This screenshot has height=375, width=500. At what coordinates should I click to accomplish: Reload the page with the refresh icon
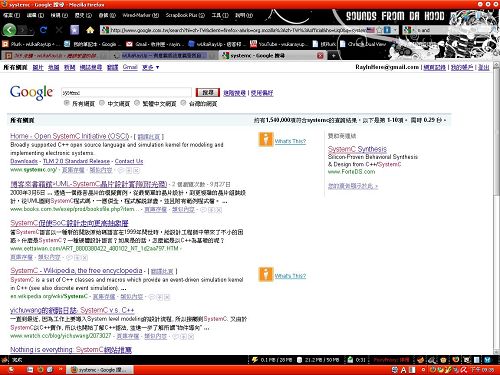pyautogui.click(x=43, y=30)
